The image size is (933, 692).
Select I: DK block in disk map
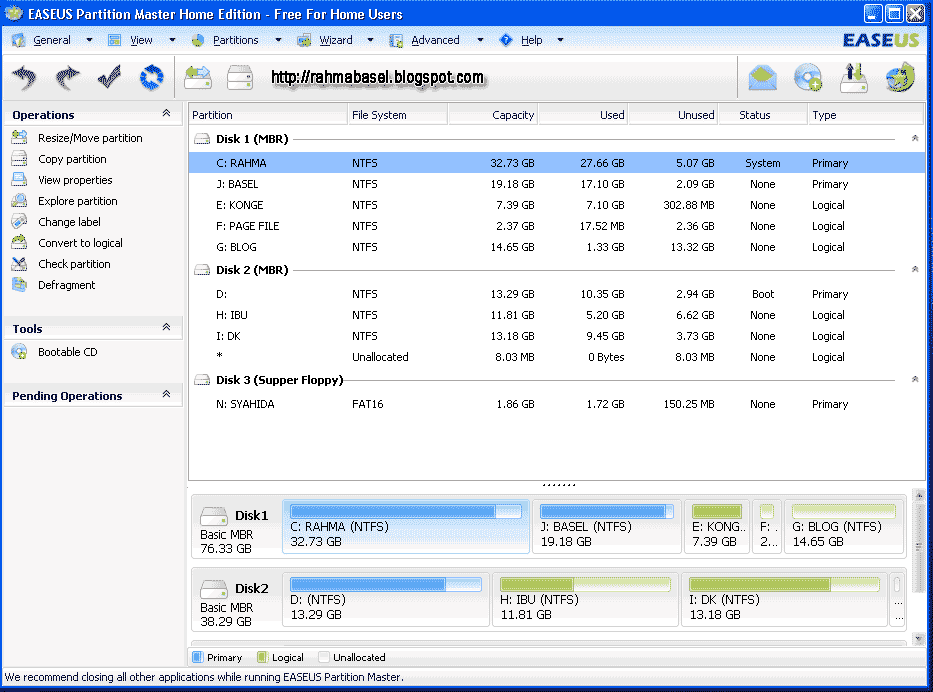click(x=784, y=600)
